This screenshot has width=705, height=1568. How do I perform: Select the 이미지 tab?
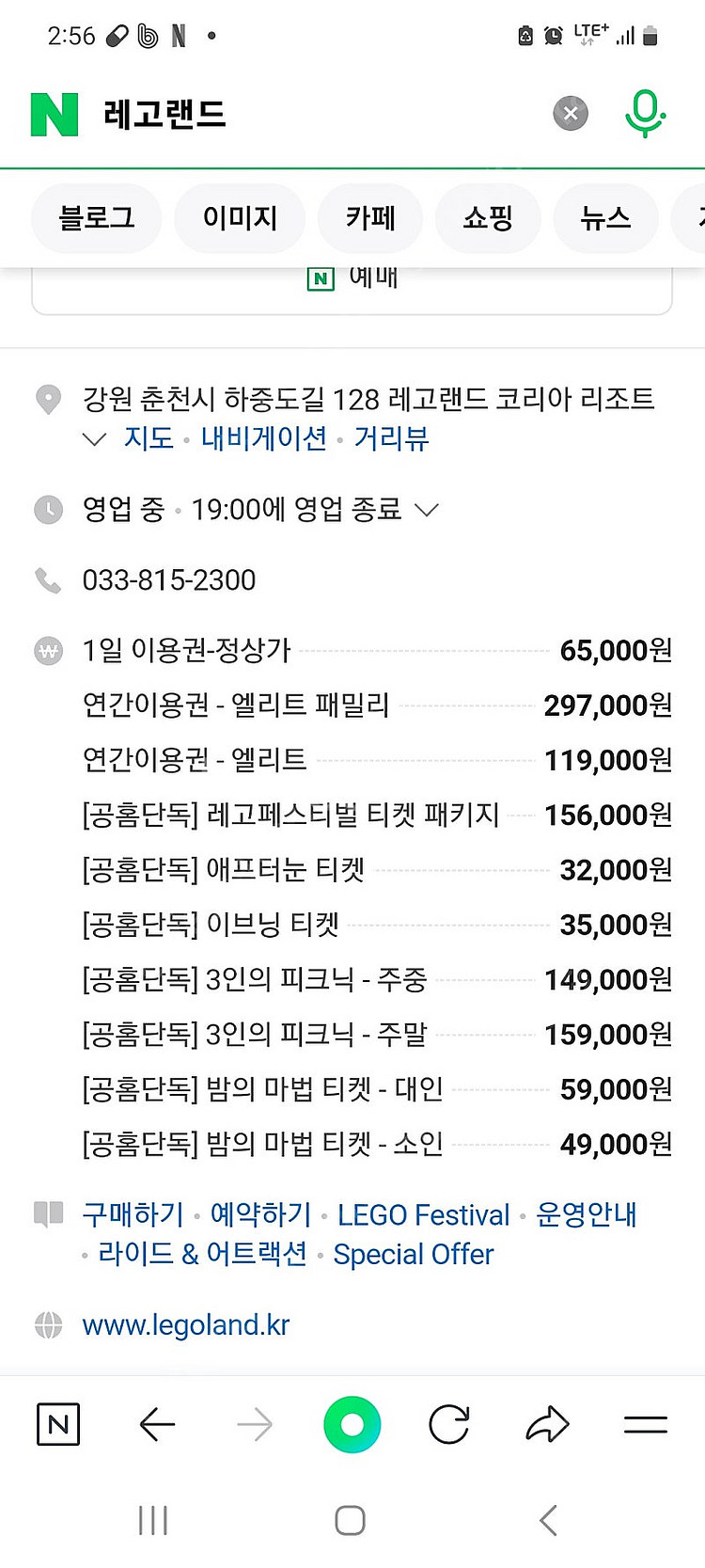[240, 218]
